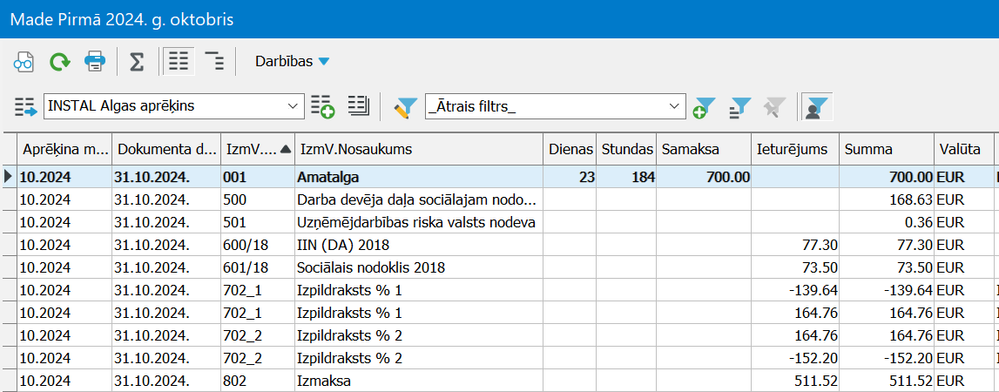Open the Darbības dropdown menu
Image resolution: width=999 pixels, height=392 pixels.
[292, 62]
